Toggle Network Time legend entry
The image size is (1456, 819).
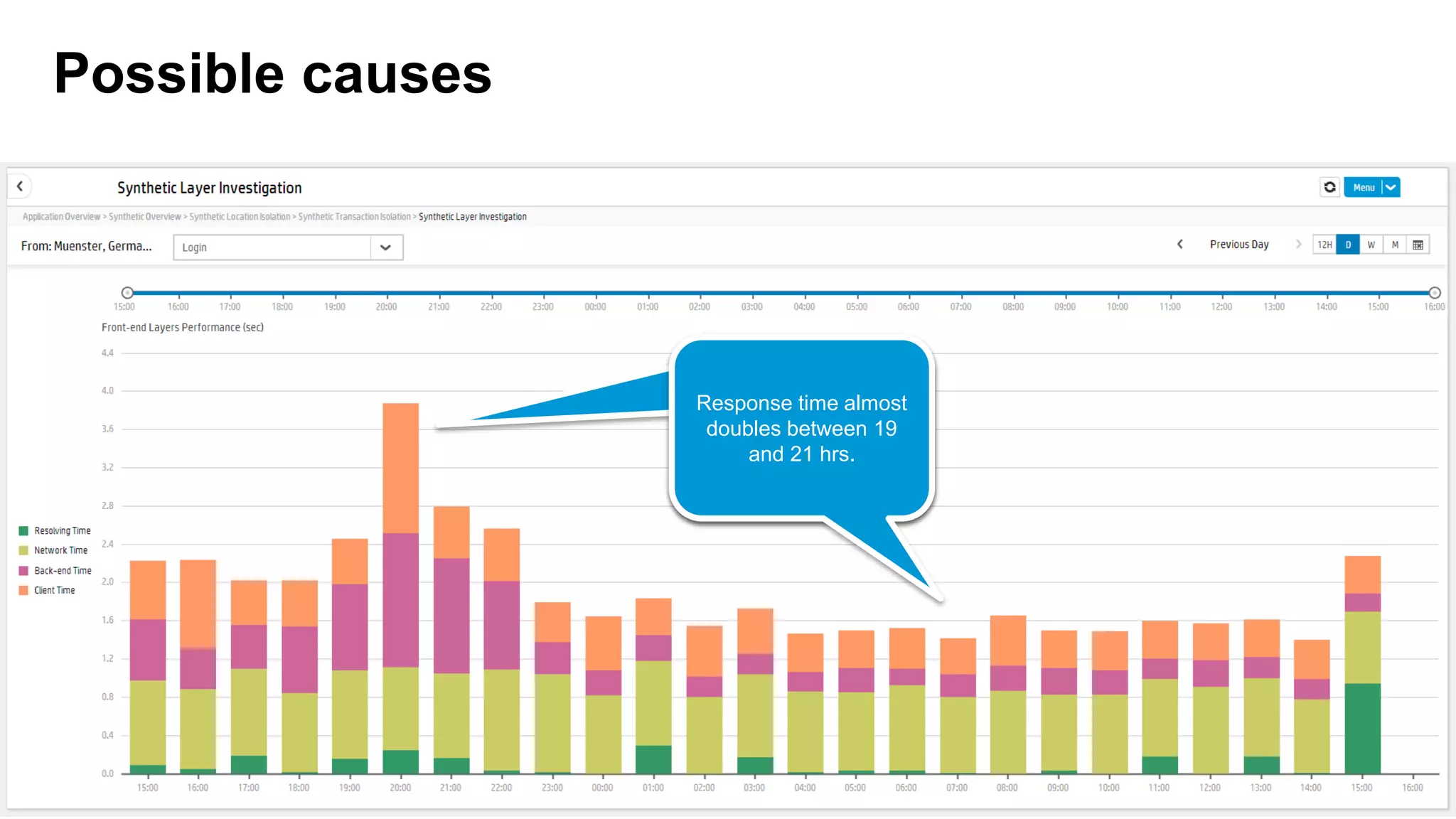click(60, 550)
